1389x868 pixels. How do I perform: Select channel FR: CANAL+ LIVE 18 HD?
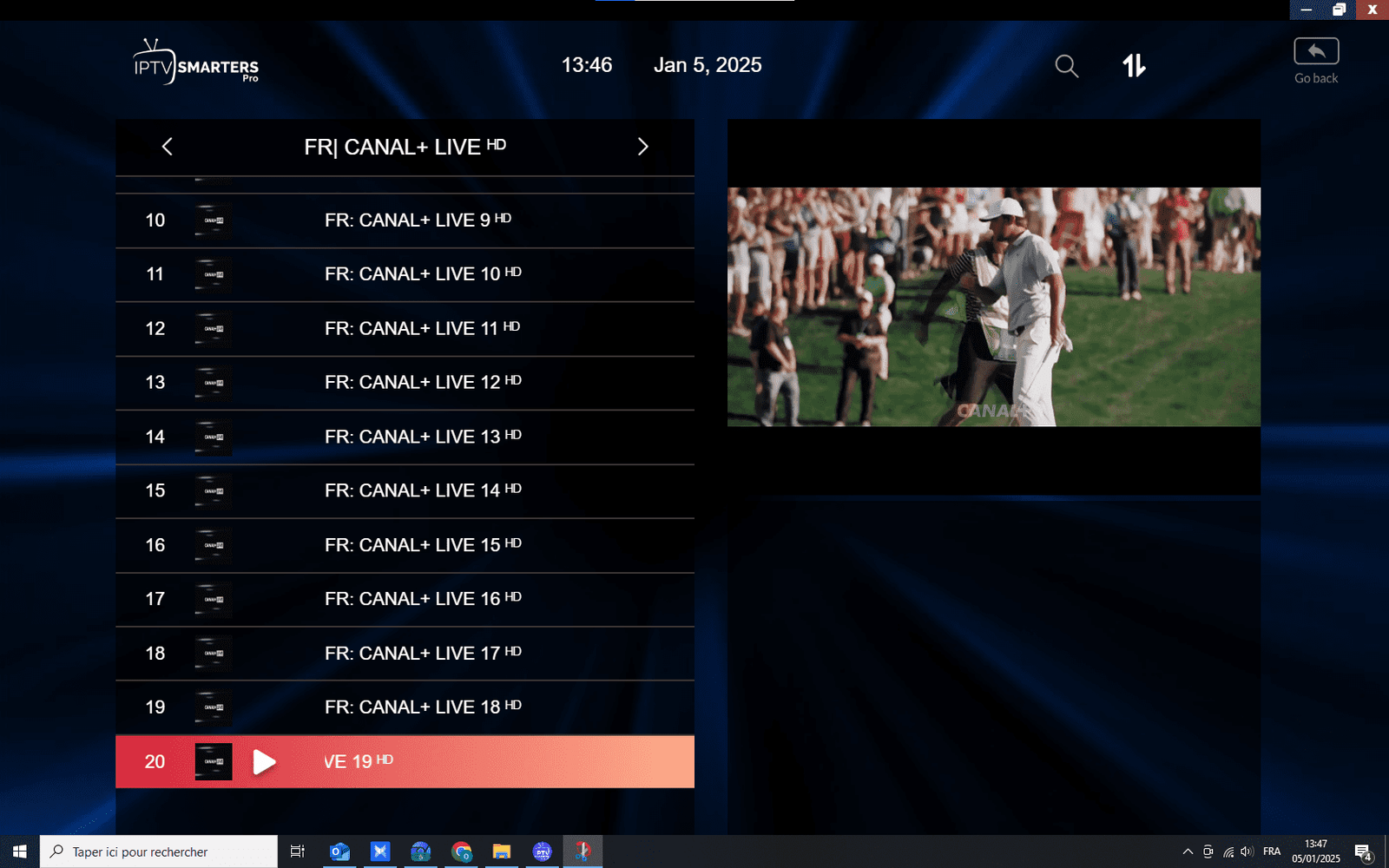coord(405,707)
